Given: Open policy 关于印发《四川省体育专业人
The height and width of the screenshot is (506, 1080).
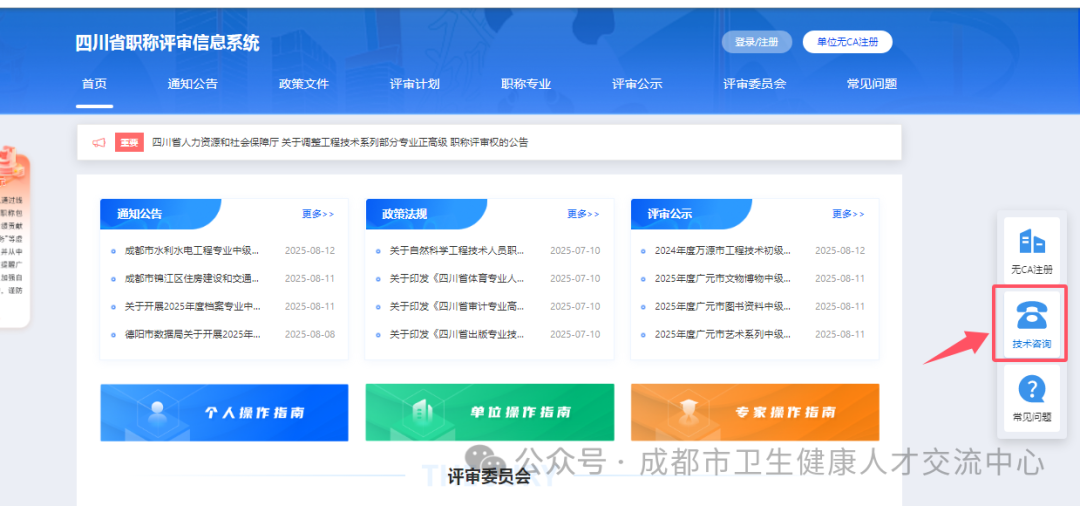Looking at the screenshot, I should click(x=457, y=279).
